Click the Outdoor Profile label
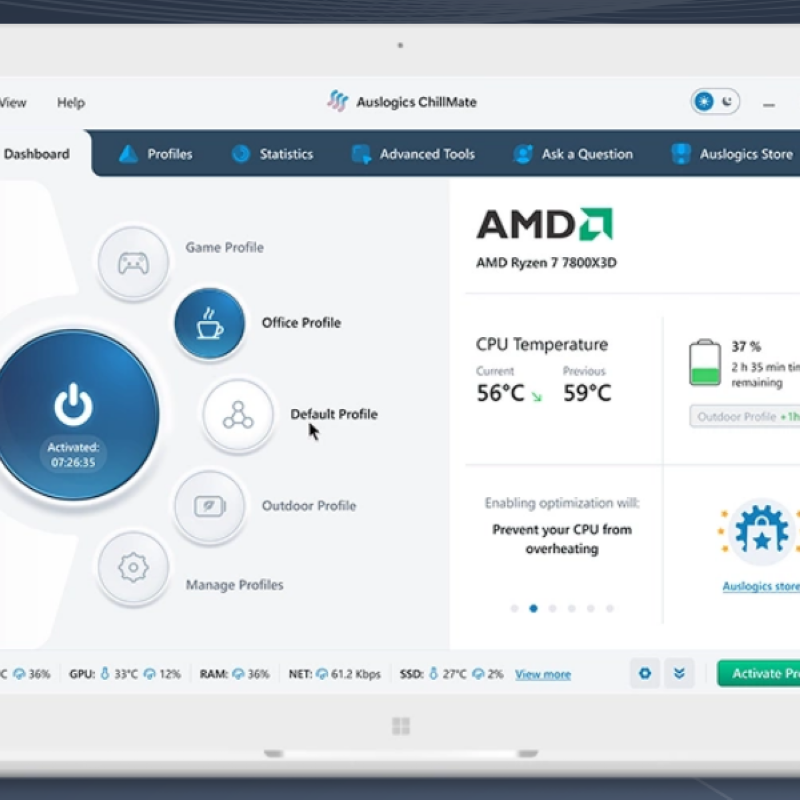This screenshot has height=800, width=800. [x=309, y=506]
